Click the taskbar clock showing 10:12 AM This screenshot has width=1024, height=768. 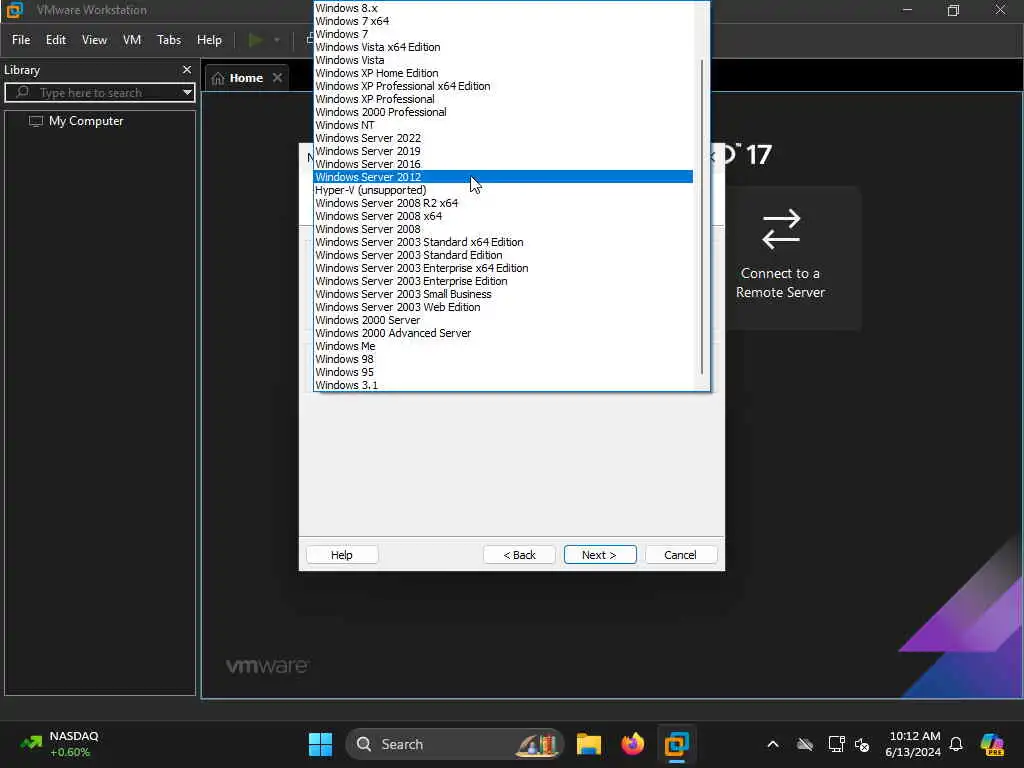click(913, 744)
